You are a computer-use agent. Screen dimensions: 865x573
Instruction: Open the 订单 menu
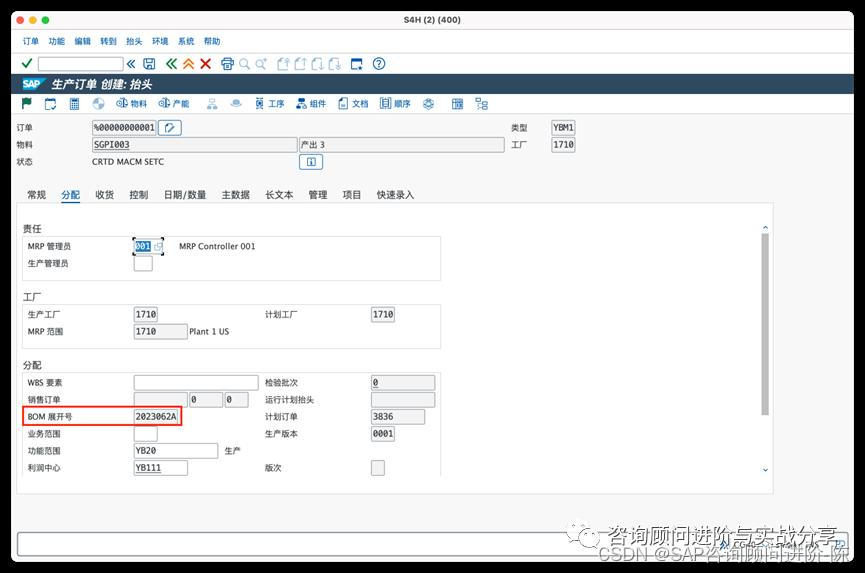31,41
